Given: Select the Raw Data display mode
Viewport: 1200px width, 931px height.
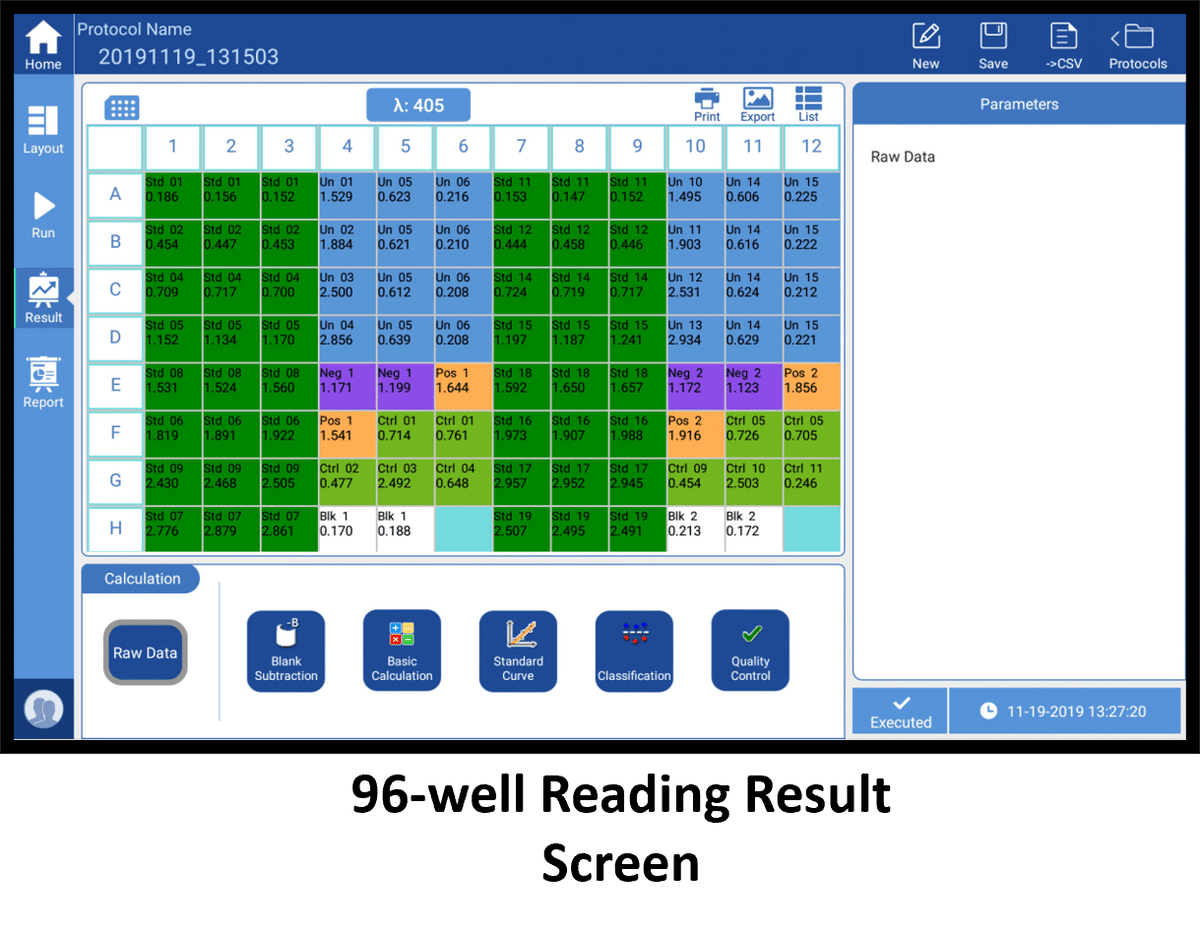Looking at the screenshot, I should tap(144, 652).
